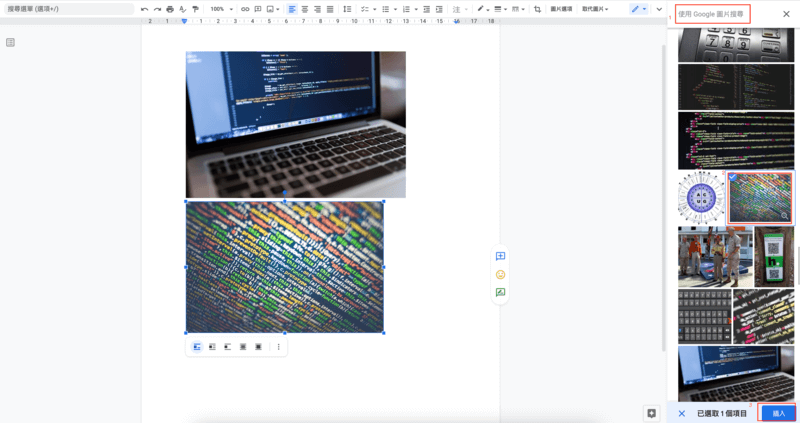Insert a bulleted list
Image resolution: width=800 pixels, height=423 pixels.
(386, 9)
